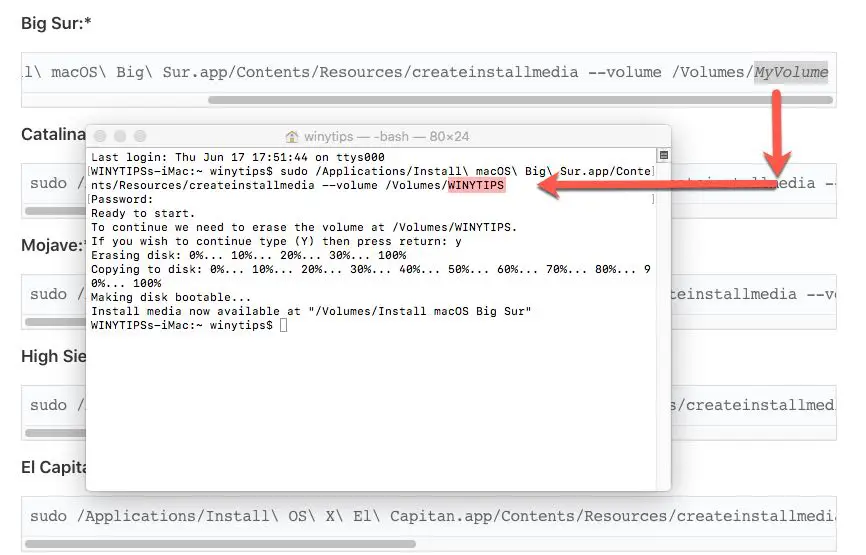Click 's/createinstallmed' text in the High Sierra block
This screenshot has height=555, width=866.
tap(753, 405)
